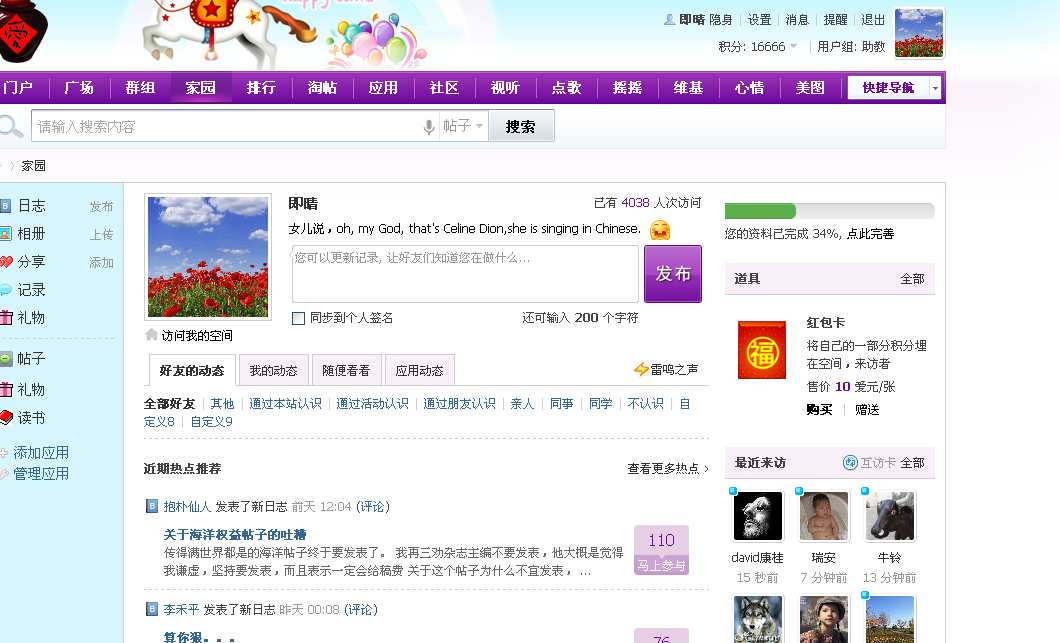The height and width of the screenshot is (643, 1060).
Task: Open 读书 reading book icon in sidebar
Action: pyautogui.click(x=5, y=418)
